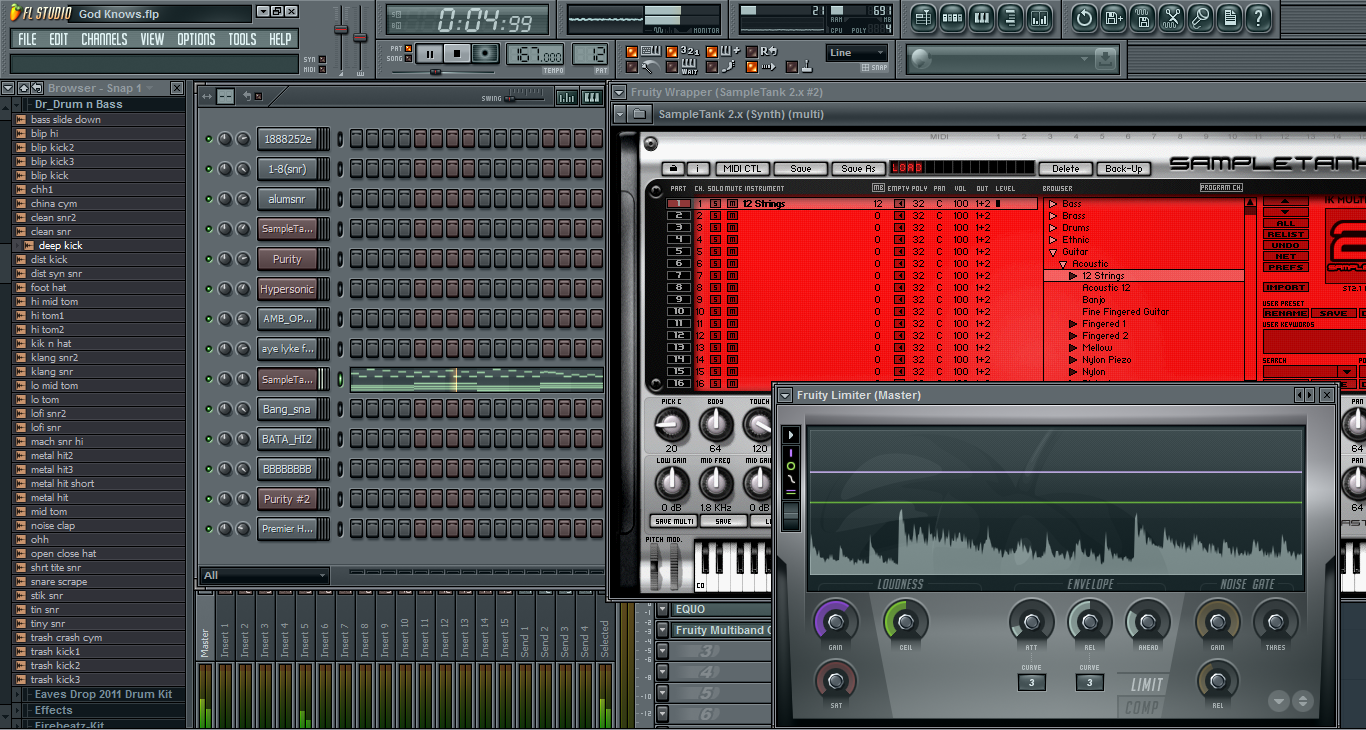Screen dimensions: 1366x730
Task: Adjust Fruity Limiter CEIL knob
Action: coord(905,622)
